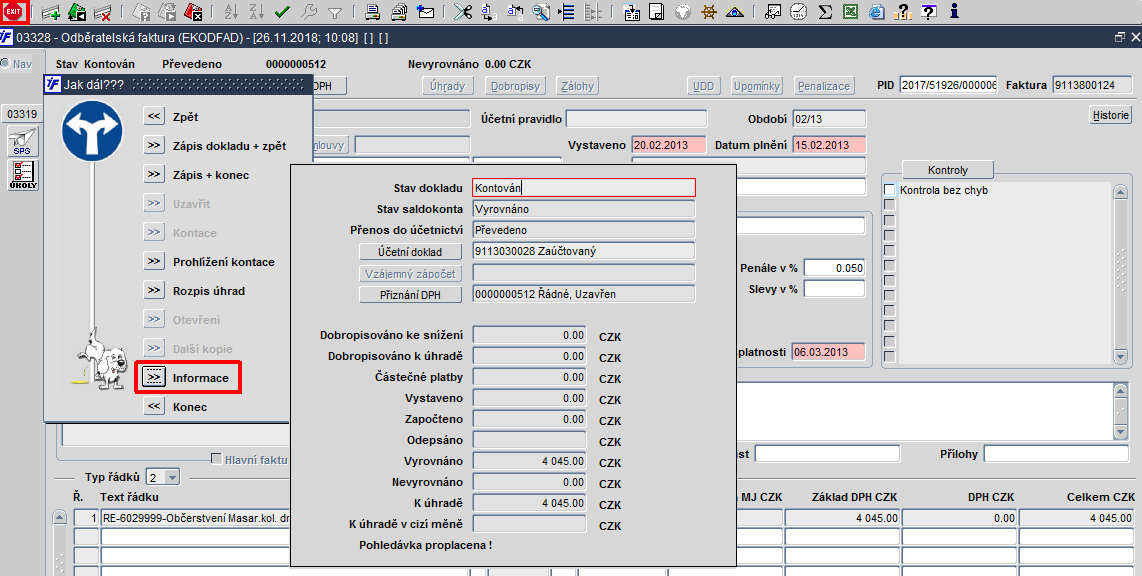This screenshot has height=576, width=1142.
Task: Click the 'Slevy v %' field
Action: point(834,288)
